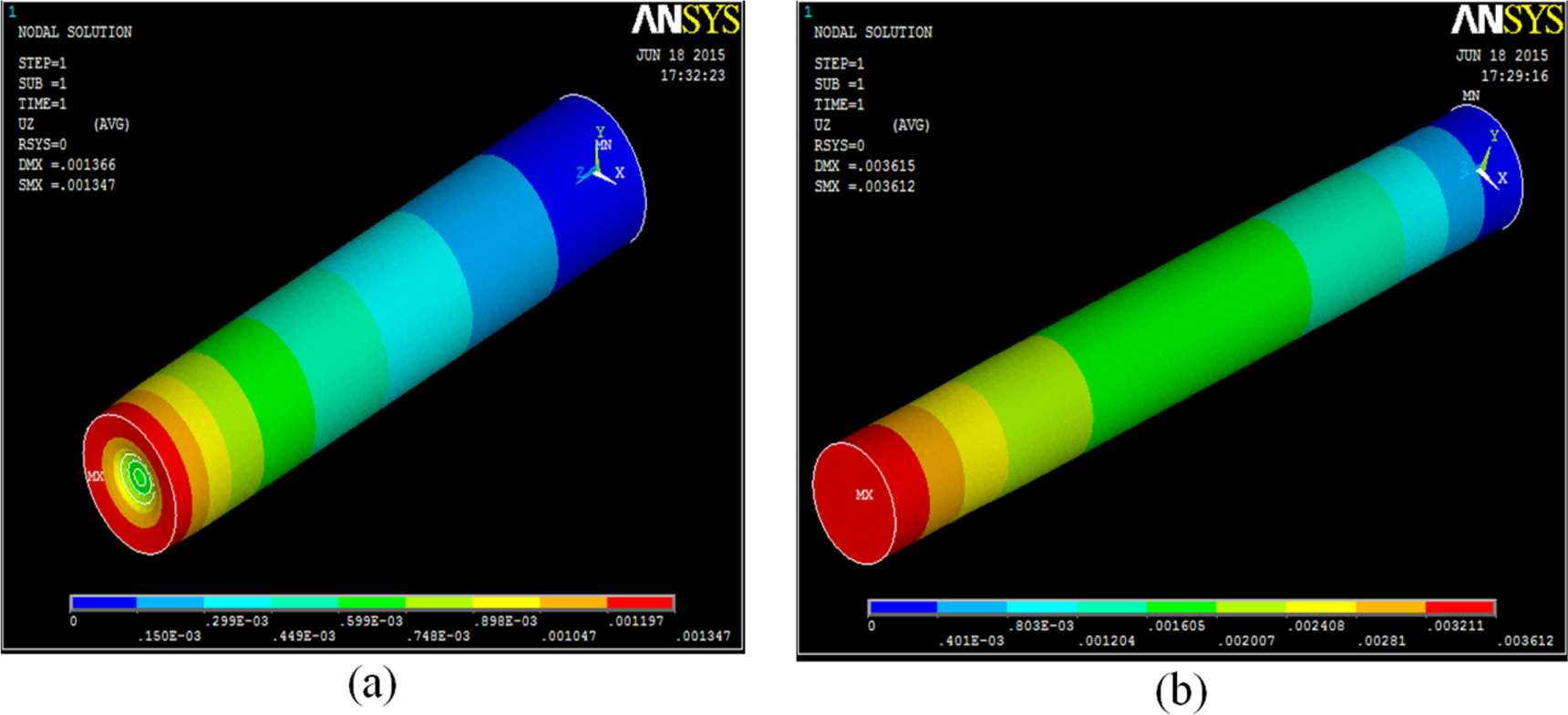Pick the orange legend segment in panel (b)
1568x715 pixels.
[x=1390, y=607]
